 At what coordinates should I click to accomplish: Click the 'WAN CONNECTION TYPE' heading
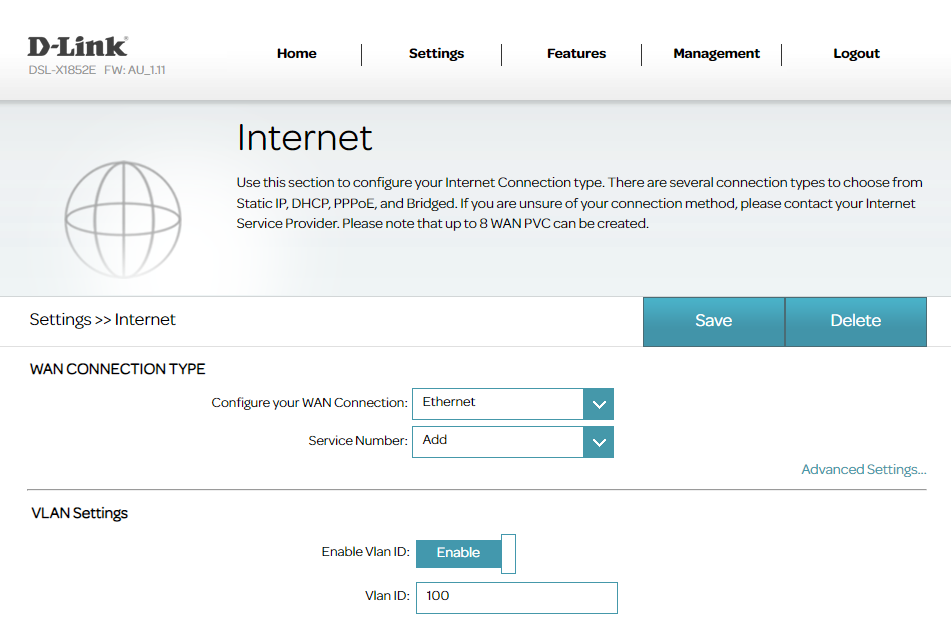[118, 369]
